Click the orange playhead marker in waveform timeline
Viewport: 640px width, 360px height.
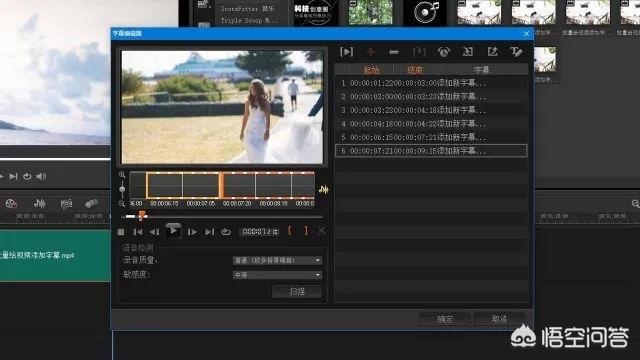pos(221,185)
